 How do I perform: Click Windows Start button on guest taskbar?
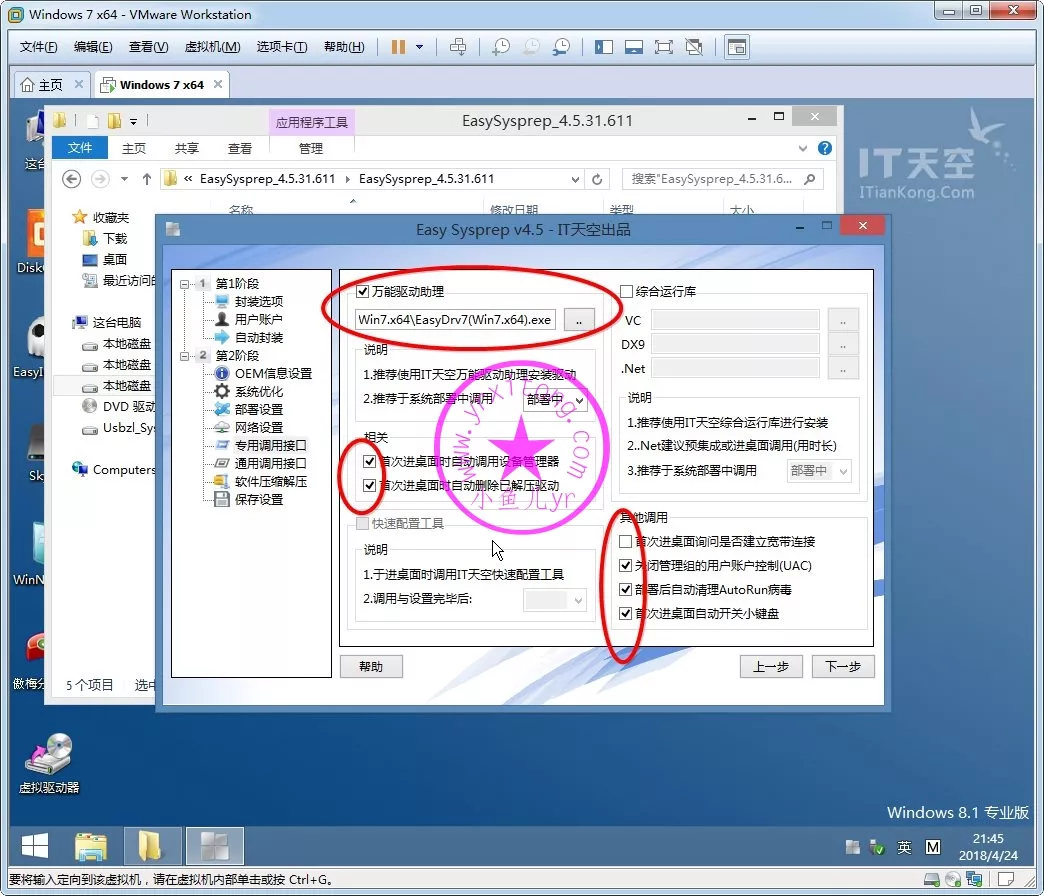pyautogui.click(x=35, y=847)
